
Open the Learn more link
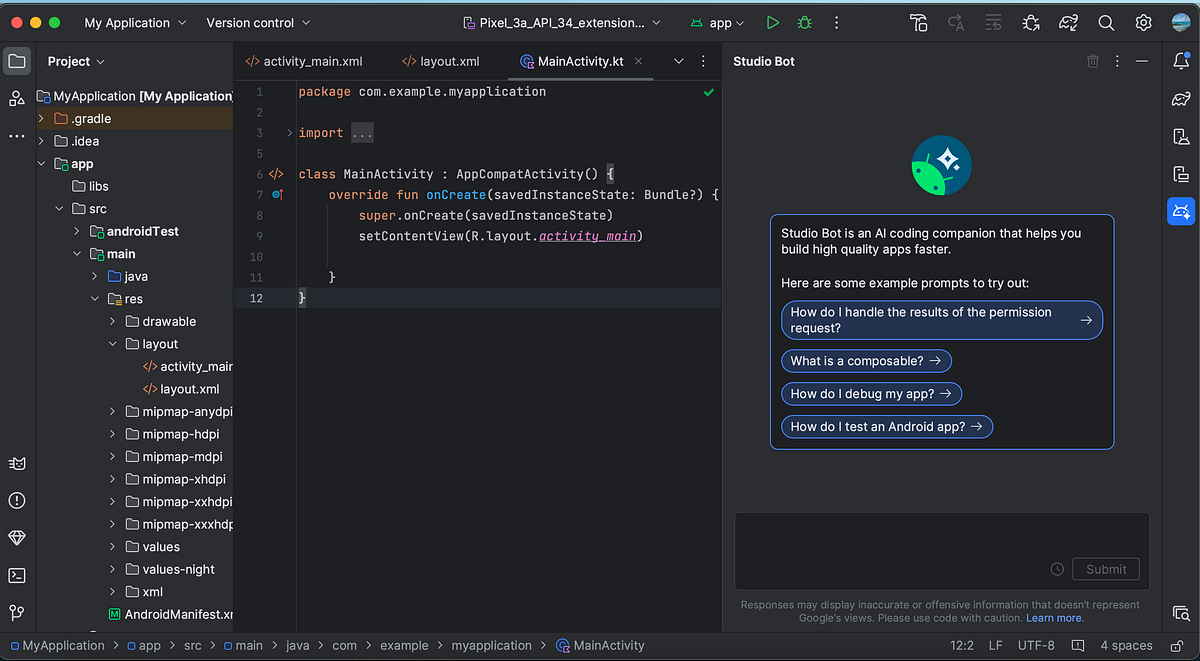[x=1054, y=618]
